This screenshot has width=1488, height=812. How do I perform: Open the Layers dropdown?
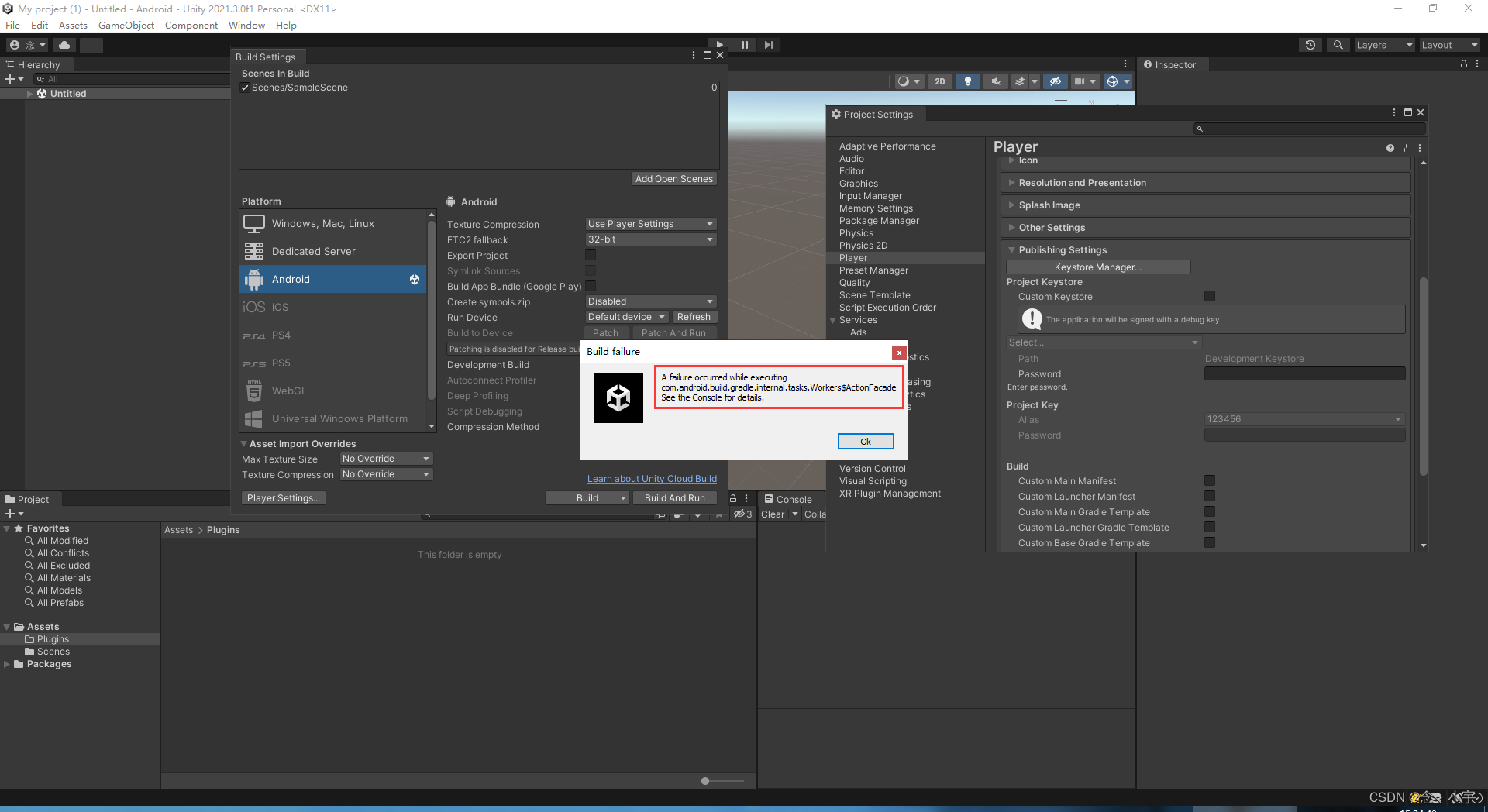click(1385, 45)
